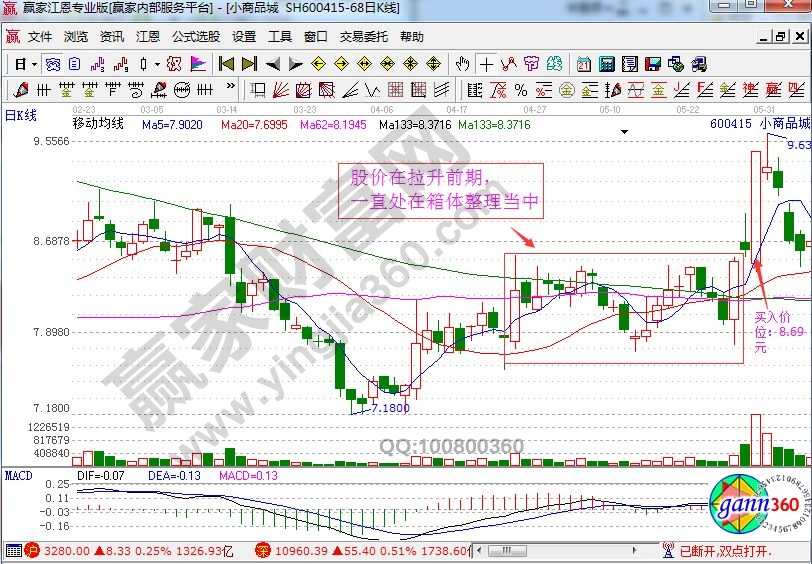Click the hand pan tool icon
The image size is (812, 564).
[x=462, y=64]
